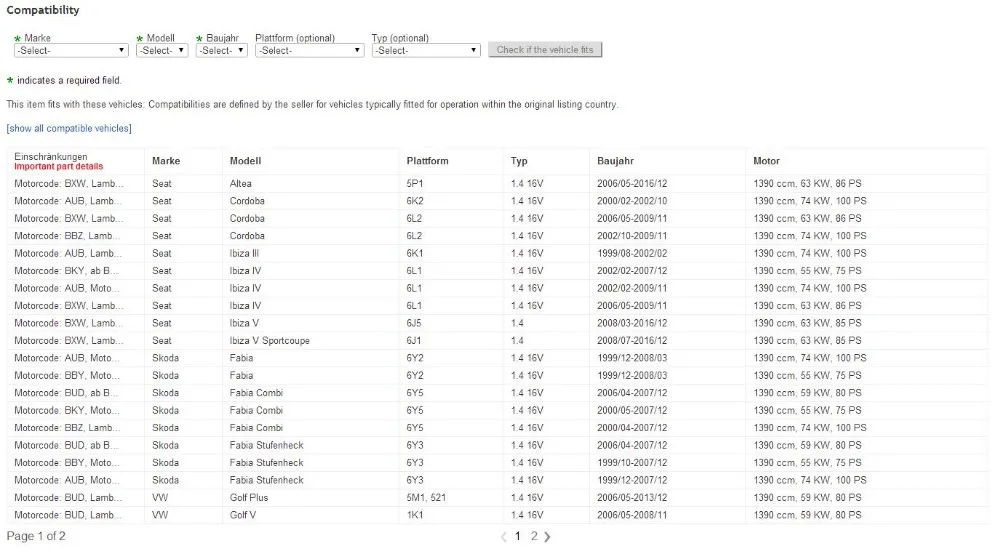Select the Golf Plus model cell
Viewport: 1000px width, 554px height.
(249, 498)
